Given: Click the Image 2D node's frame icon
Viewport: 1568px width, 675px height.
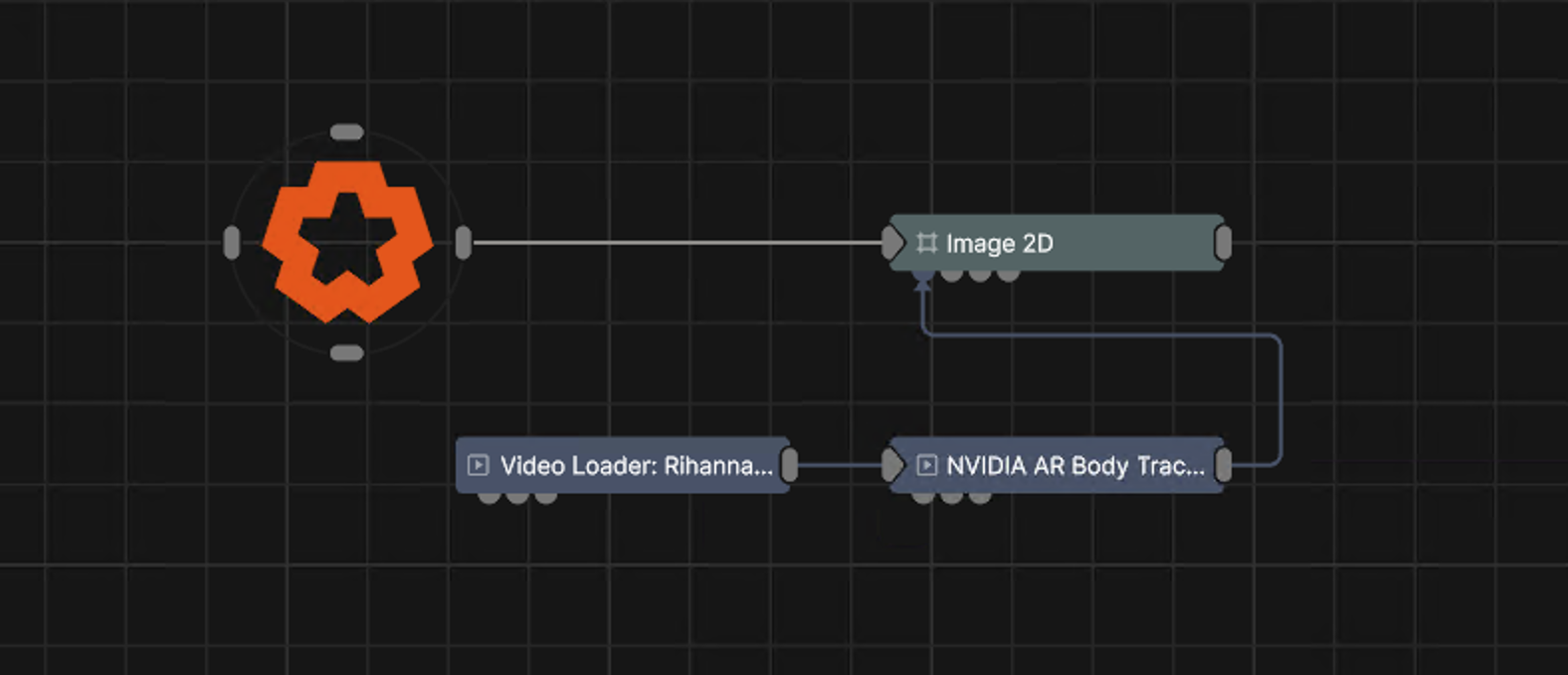Looking at the screenshot, I should [x=926, y=243].
